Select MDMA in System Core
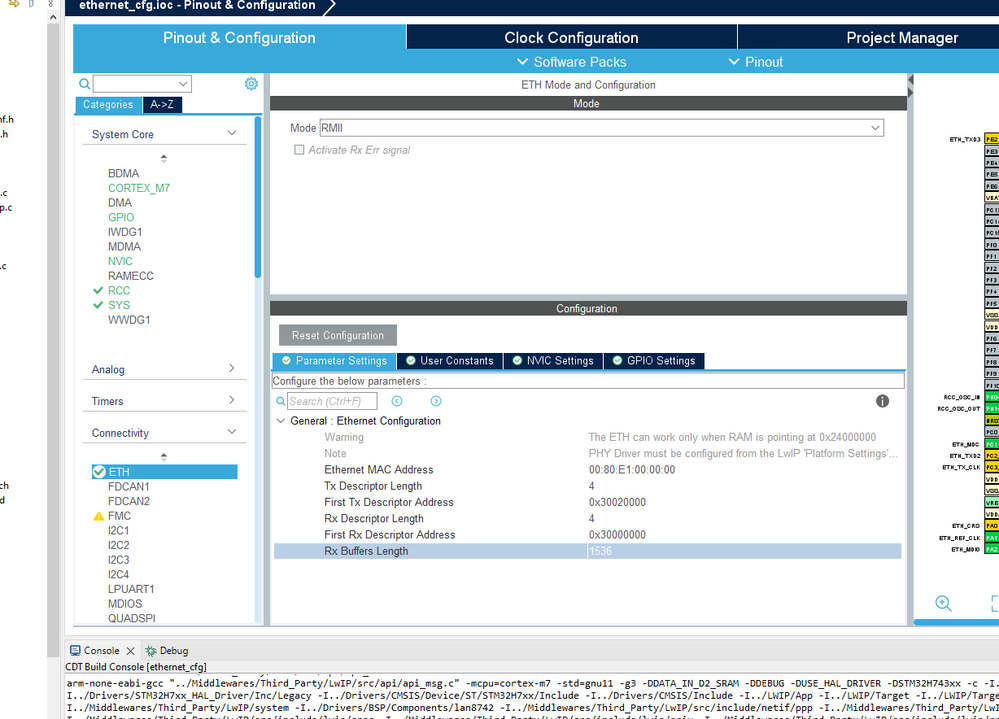 [x=124, y=246]
